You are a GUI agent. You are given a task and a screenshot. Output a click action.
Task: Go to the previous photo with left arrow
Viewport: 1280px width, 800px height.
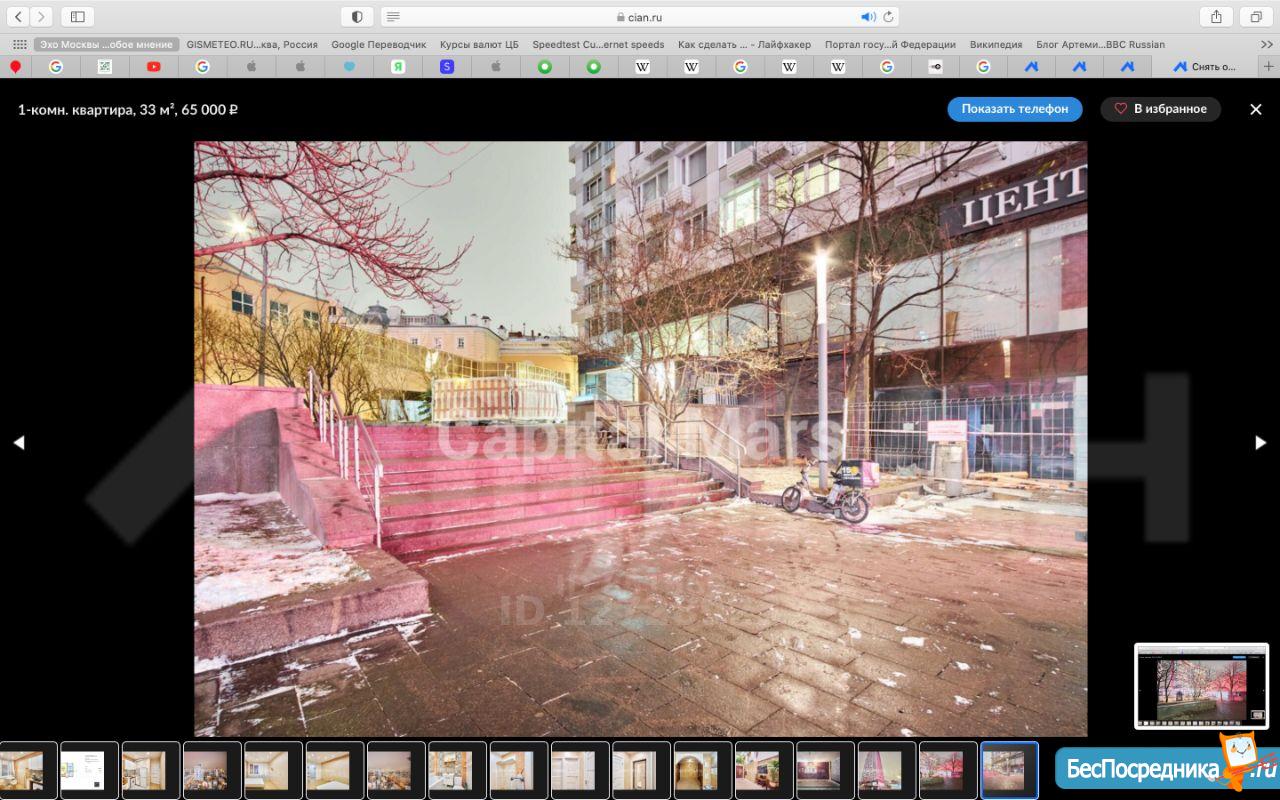(18, 442)
